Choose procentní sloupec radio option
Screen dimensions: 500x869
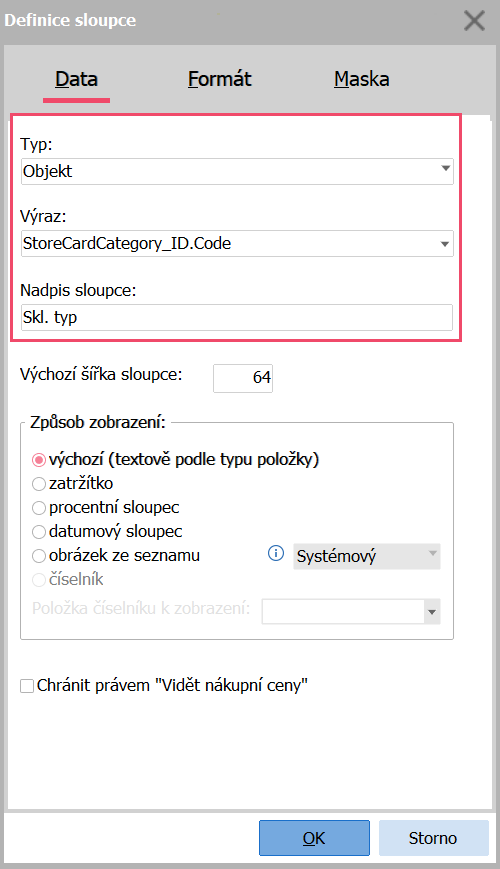click(39, 508)
